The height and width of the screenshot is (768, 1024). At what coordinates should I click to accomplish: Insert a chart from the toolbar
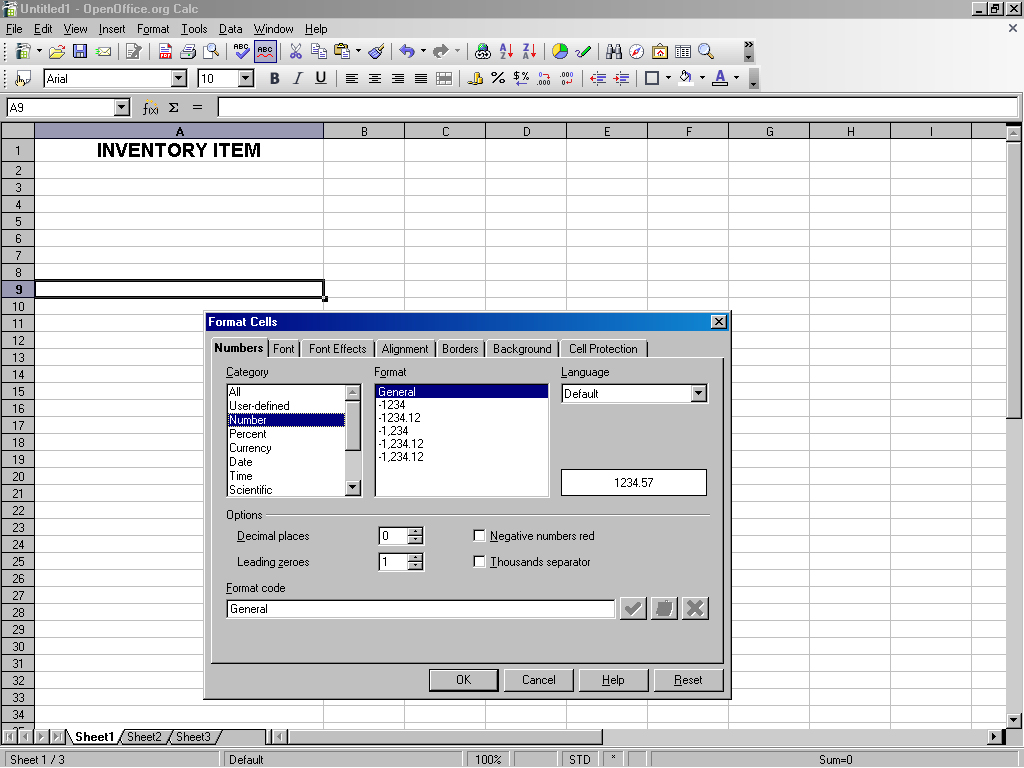click(x=560, y=51)
